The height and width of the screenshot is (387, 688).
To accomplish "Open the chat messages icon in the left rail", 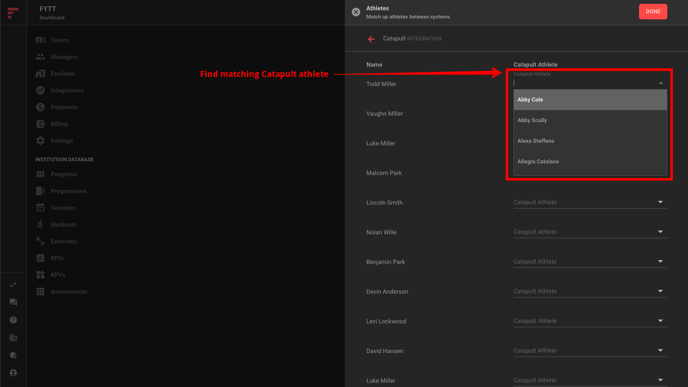I will tap(13, 302).
